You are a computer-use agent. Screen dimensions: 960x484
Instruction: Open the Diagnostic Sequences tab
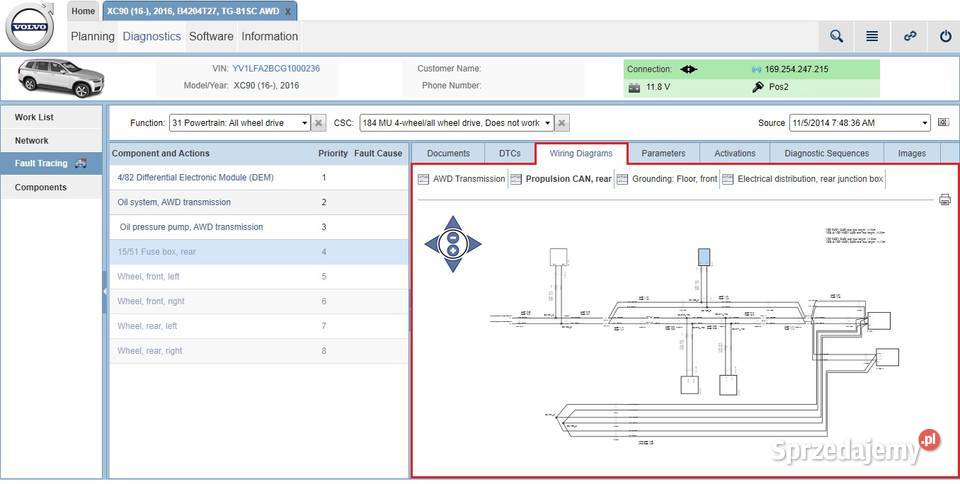tap(827, 153)
